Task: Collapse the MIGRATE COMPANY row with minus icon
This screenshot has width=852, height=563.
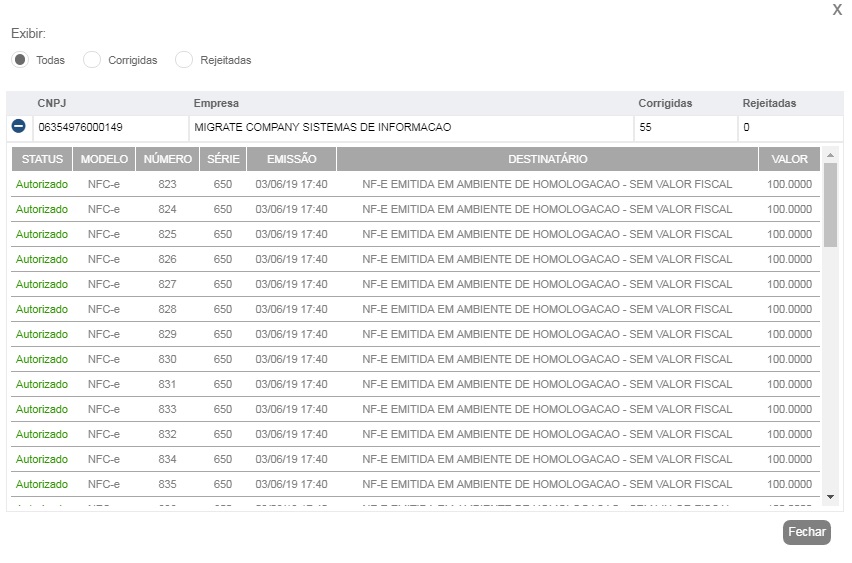Action: click(x=18, y=127)
